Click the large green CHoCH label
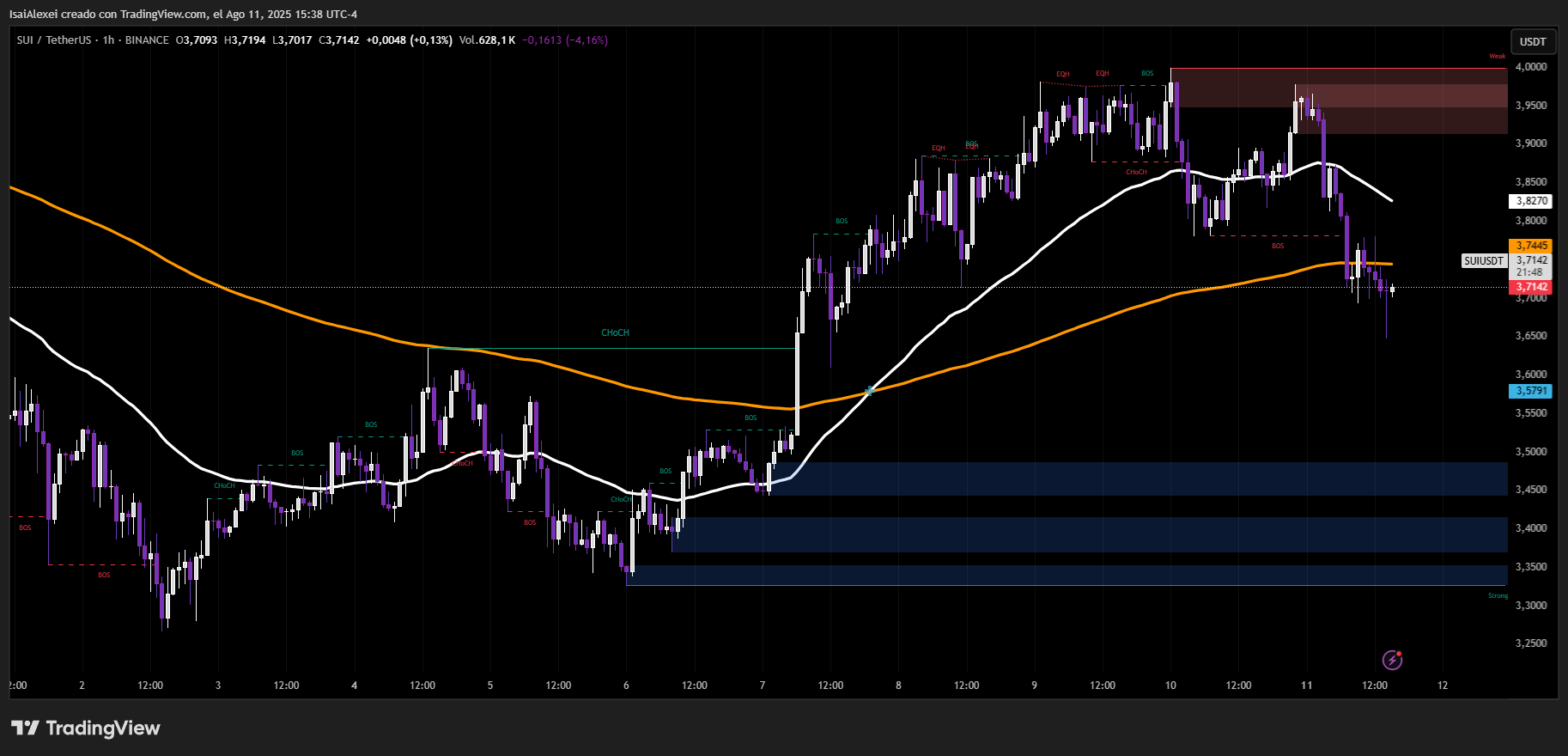The image size is (1568, 756). (615, 332)
